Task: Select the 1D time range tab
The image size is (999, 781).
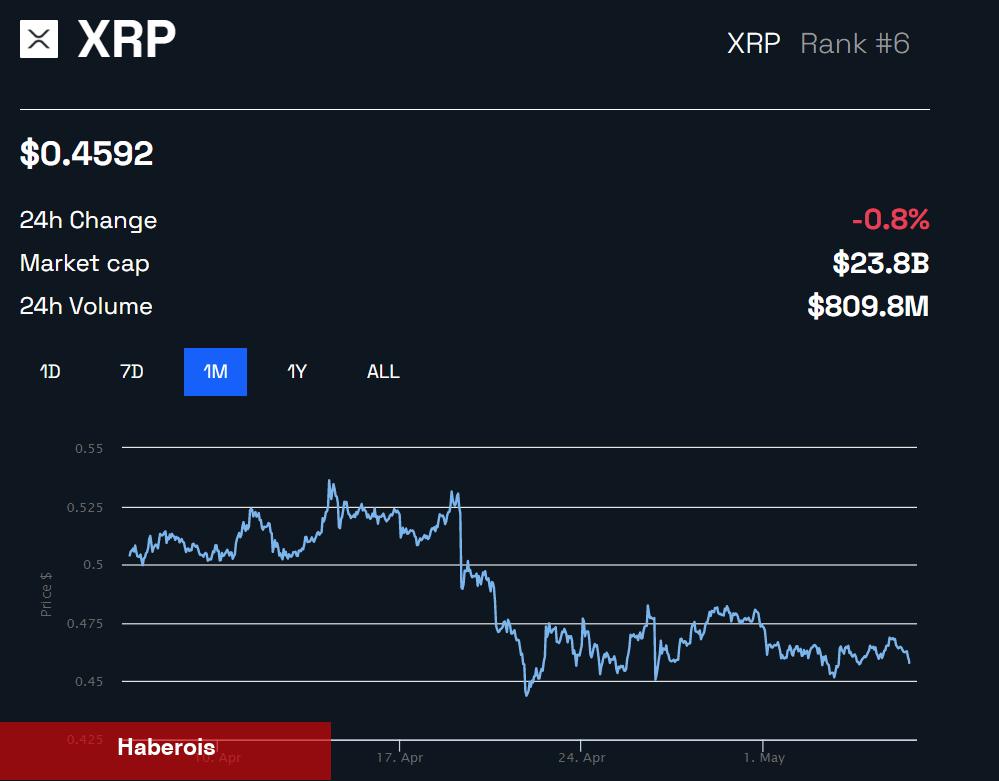Action: pyautogui.click(x=50, y=371)
